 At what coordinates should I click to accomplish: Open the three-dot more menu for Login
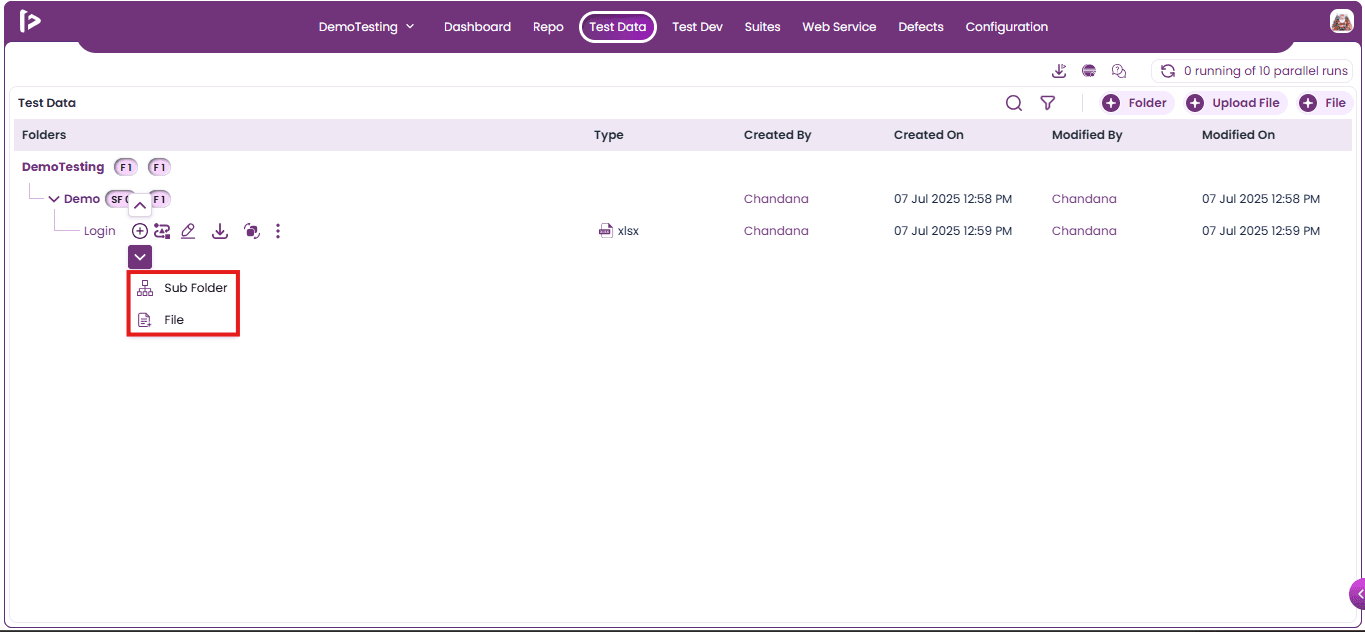(x=278, y=231)
